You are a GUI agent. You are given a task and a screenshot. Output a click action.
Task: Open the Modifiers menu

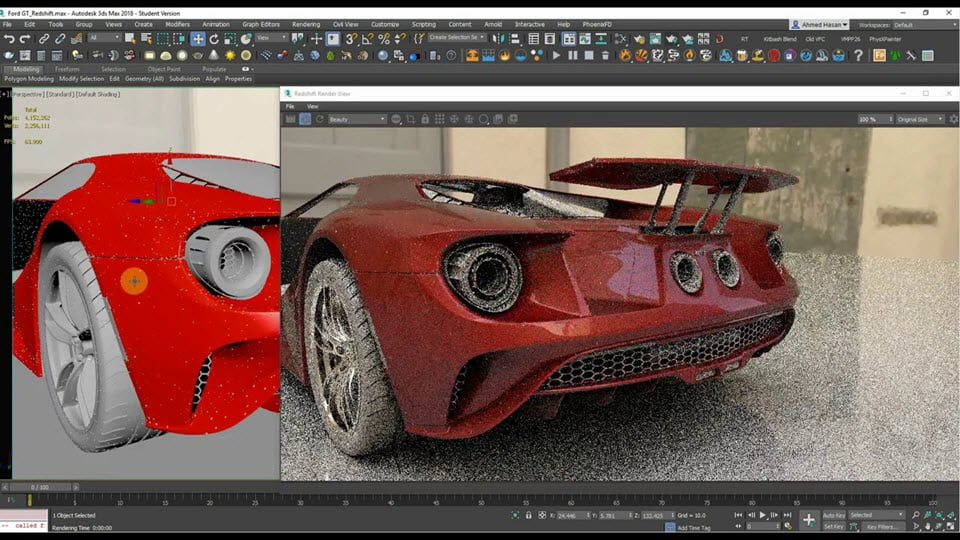(178, 24)
